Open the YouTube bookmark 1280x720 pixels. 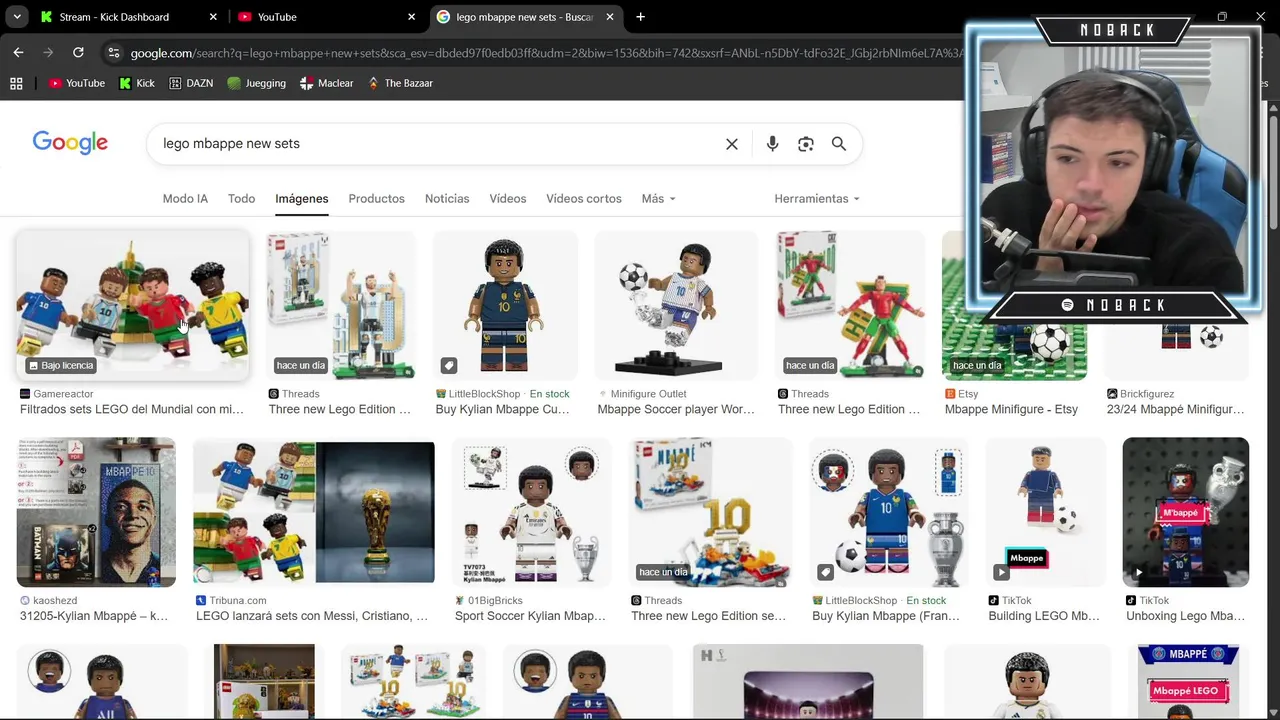77,83
